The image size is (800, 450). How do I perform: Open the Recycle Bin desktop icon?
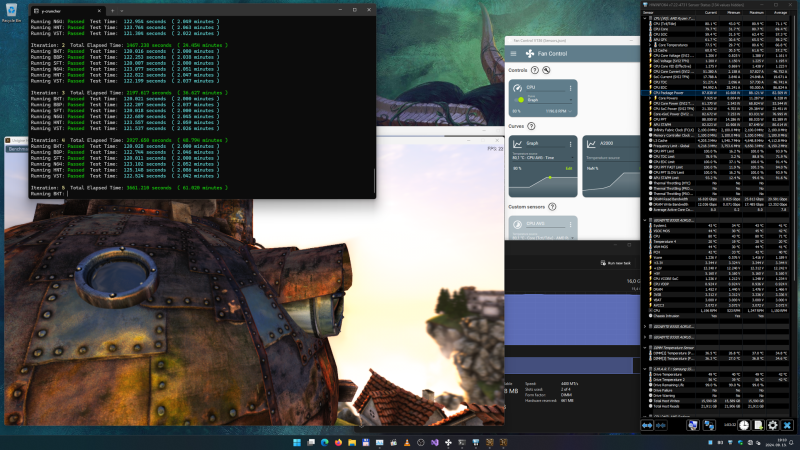pyautogui.click(x=11, y=13)
